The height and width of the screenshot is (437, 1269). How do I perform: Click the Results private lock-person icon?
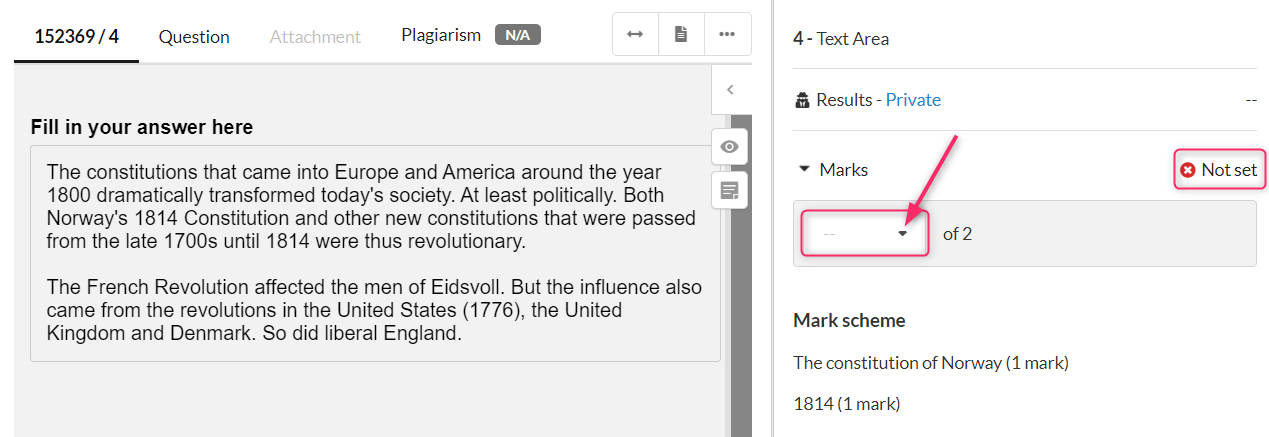[x=802, y=100]
